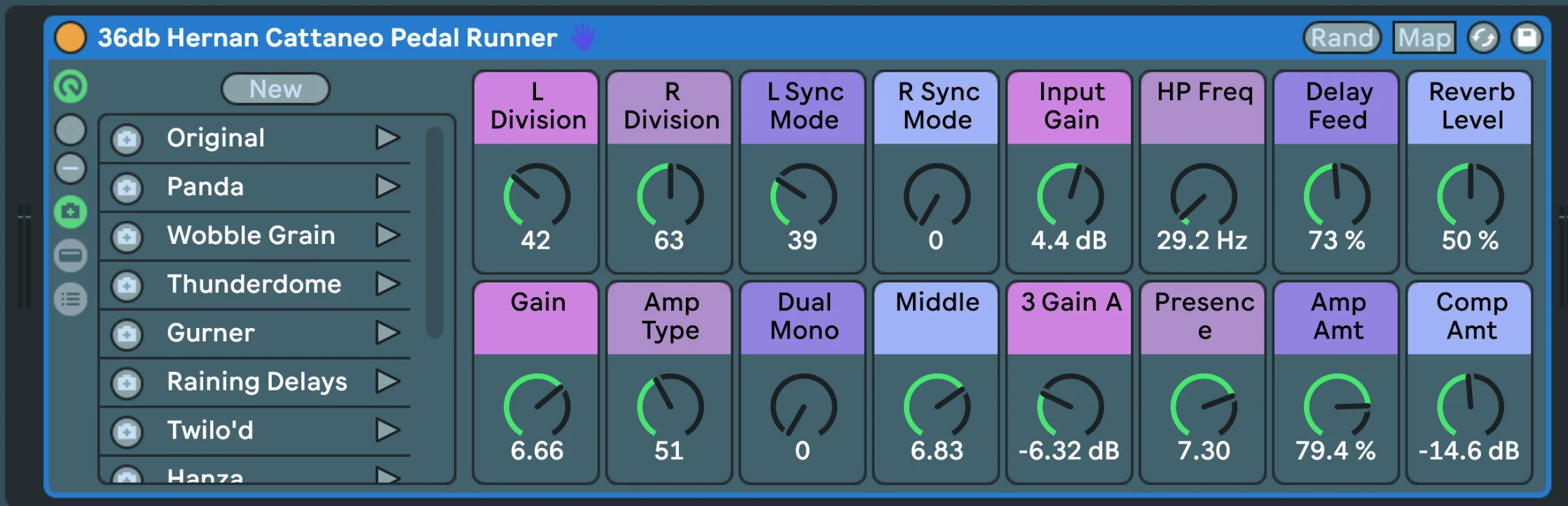Click the Reverb Level macro knob
1568x506 pixels.
point(1470,196)
